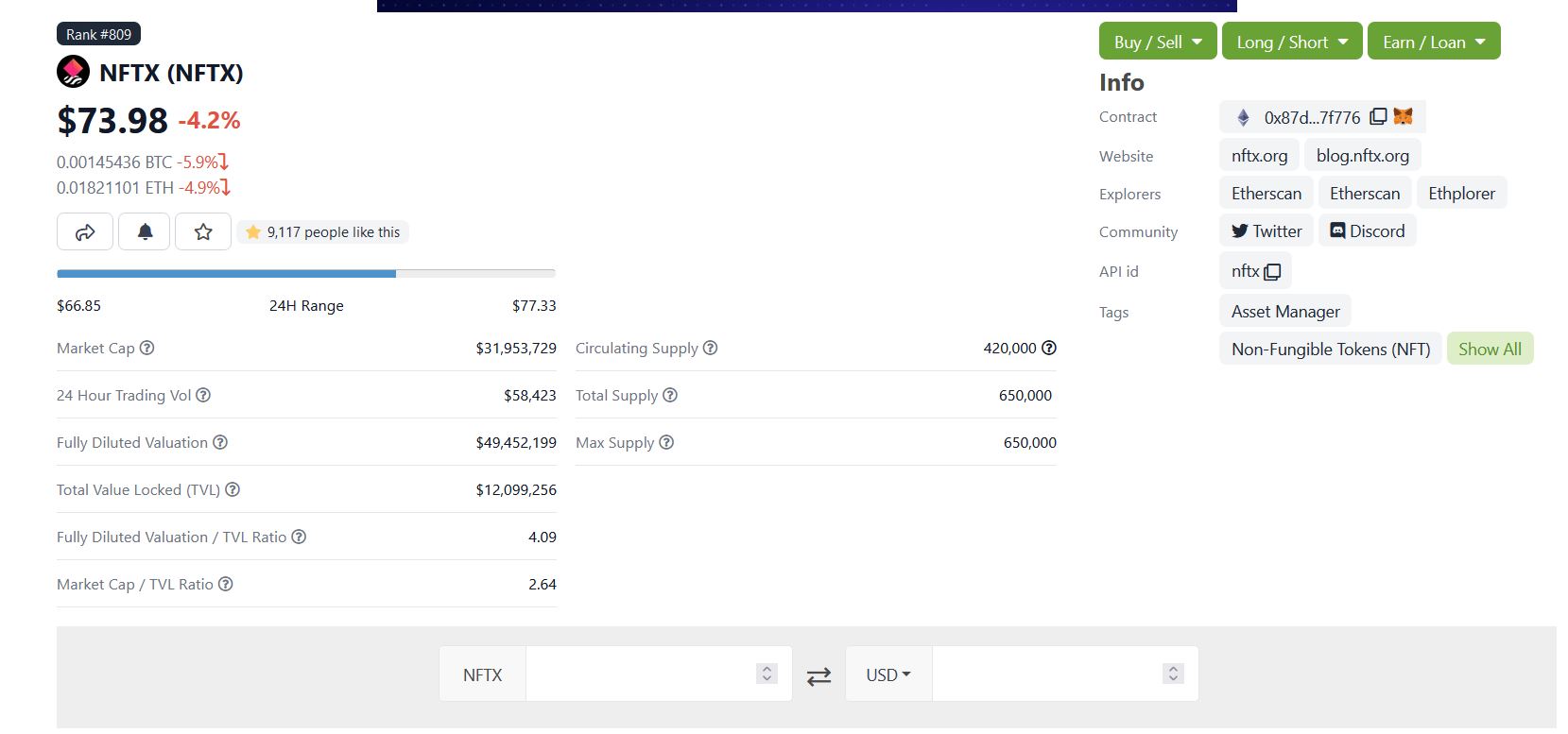Image resolution: width=1568 pixels, height=734 pixels.
Task: Click the $31,953,729 market cap value
Action: tap(516, 349)
